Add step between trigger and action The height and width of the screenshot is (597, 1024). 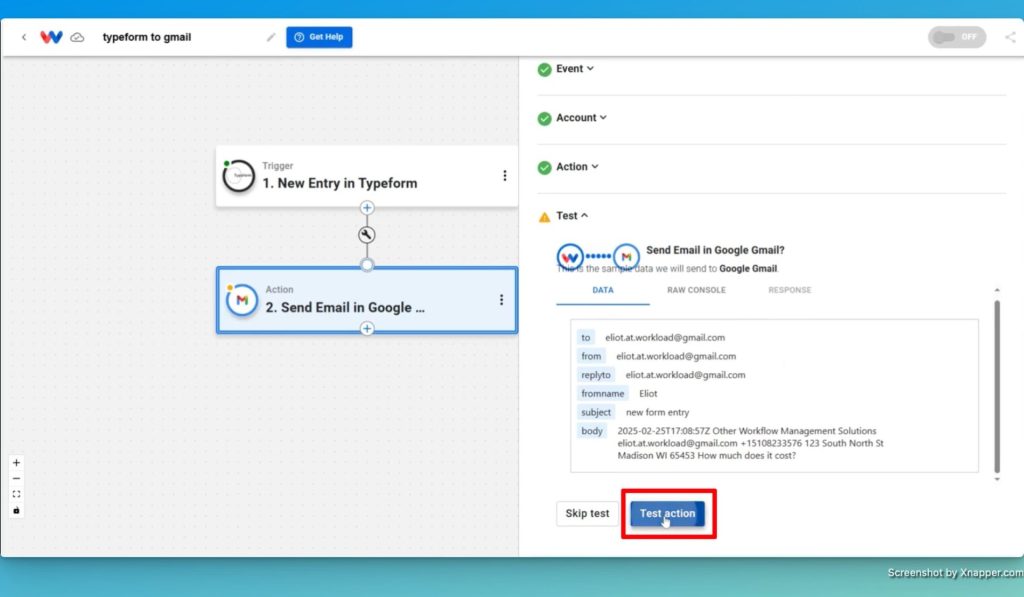coord(367,208)
